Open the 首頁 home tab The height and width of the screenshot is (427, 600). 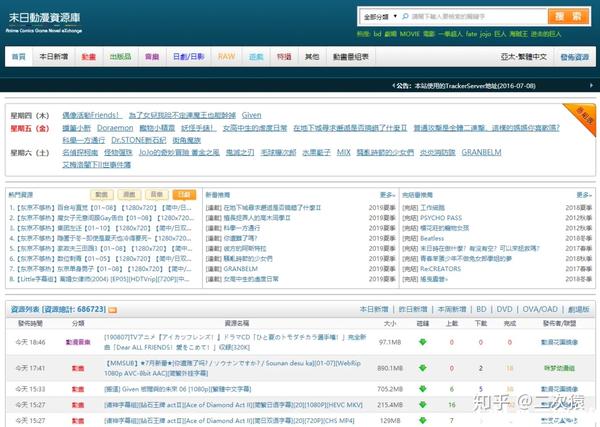tap(19, 57)
